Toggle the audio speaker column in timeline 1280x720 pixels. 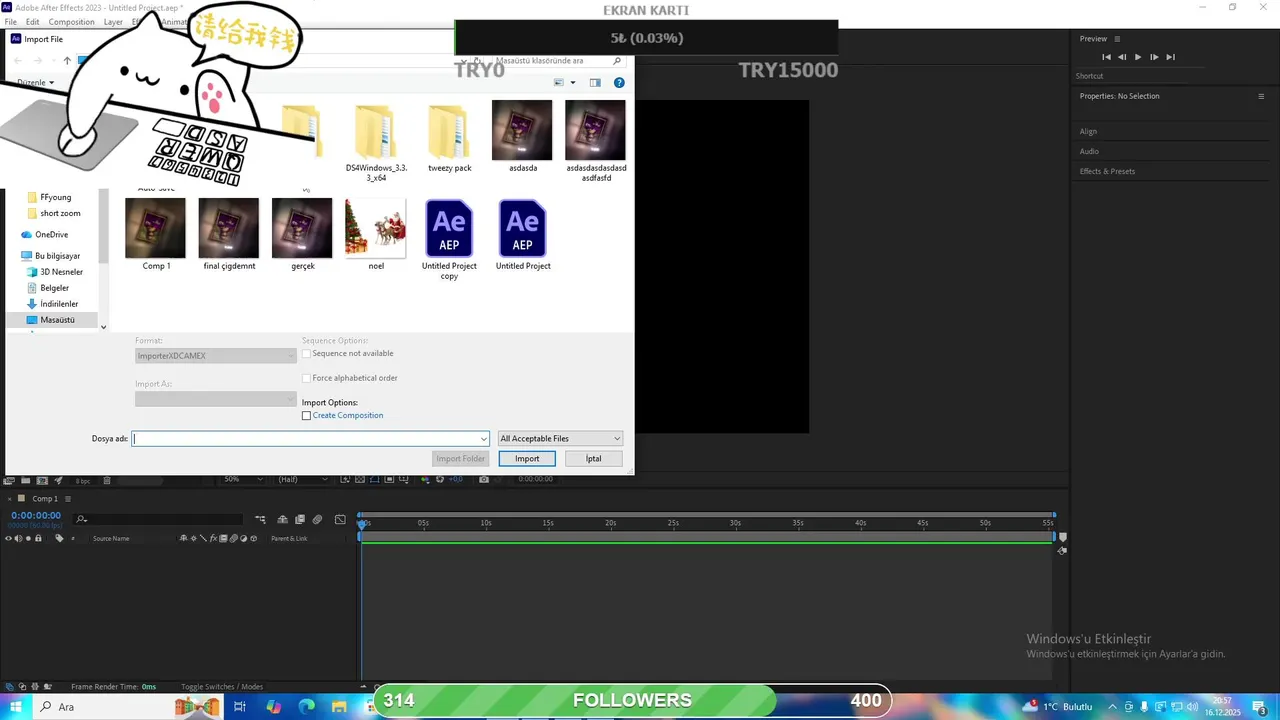18,538
